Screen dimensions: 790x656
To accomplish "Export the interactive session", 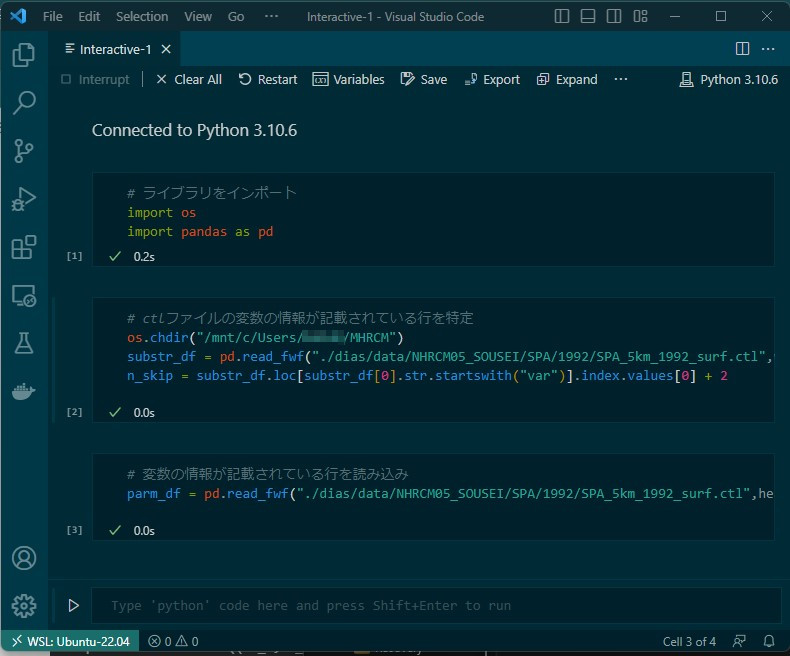I will pos(492,80).
